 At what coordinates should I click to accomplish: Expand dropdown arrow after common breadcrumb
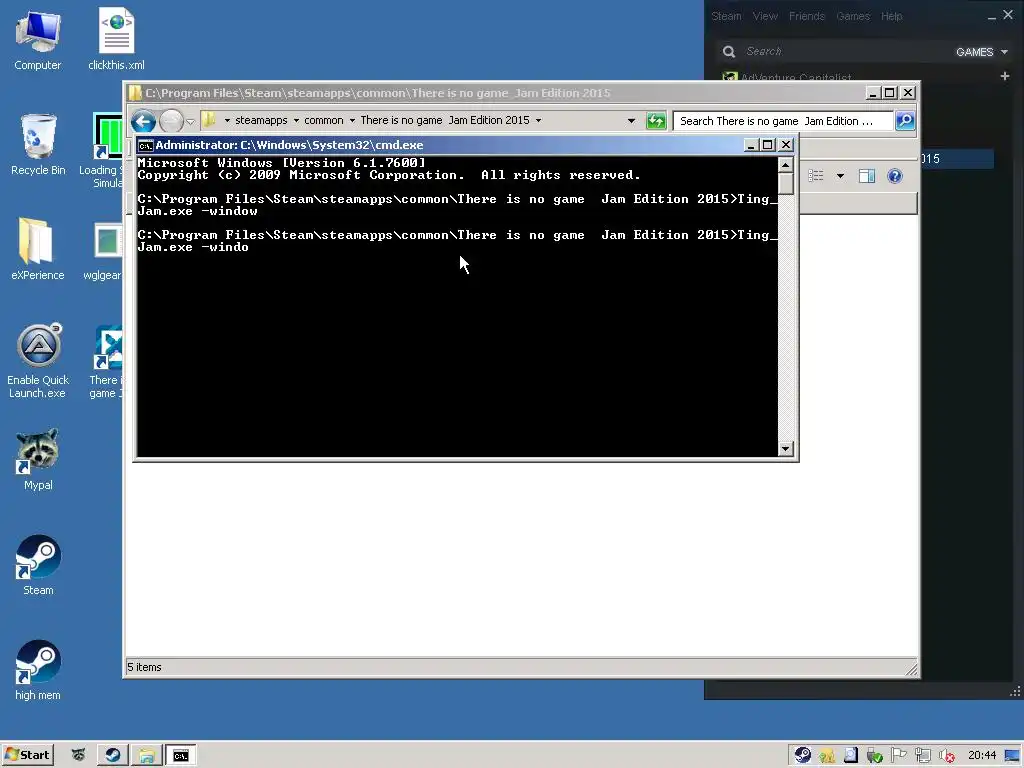click(352, 121)
